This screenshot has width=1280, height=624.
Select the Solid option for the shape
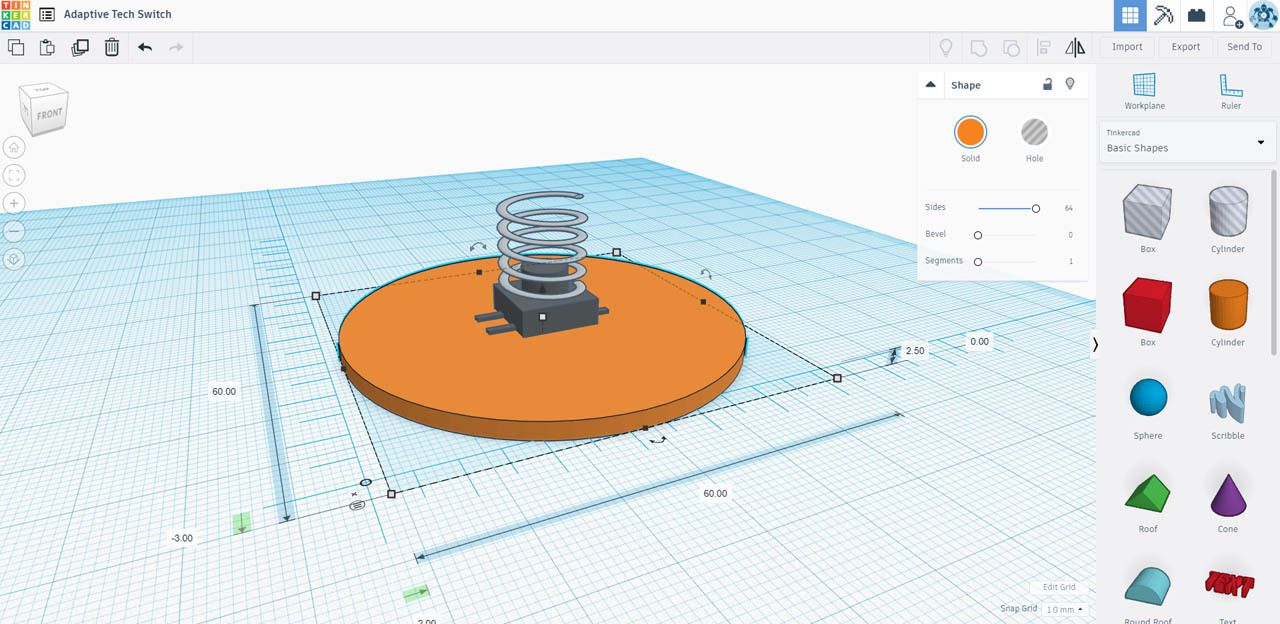(x=970, y=131)
